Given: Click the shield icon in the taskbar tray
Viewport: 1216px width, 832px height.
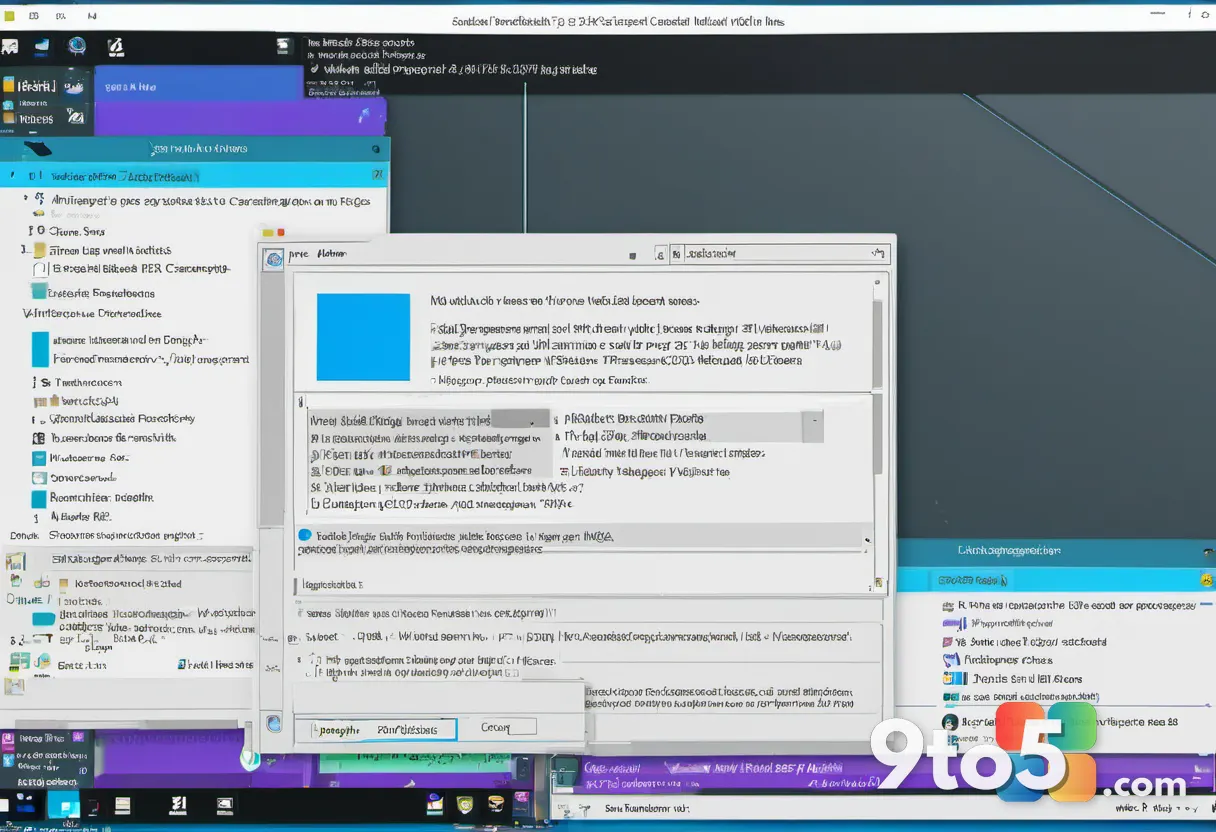Looking at the screenshot, I should point(464,804).
